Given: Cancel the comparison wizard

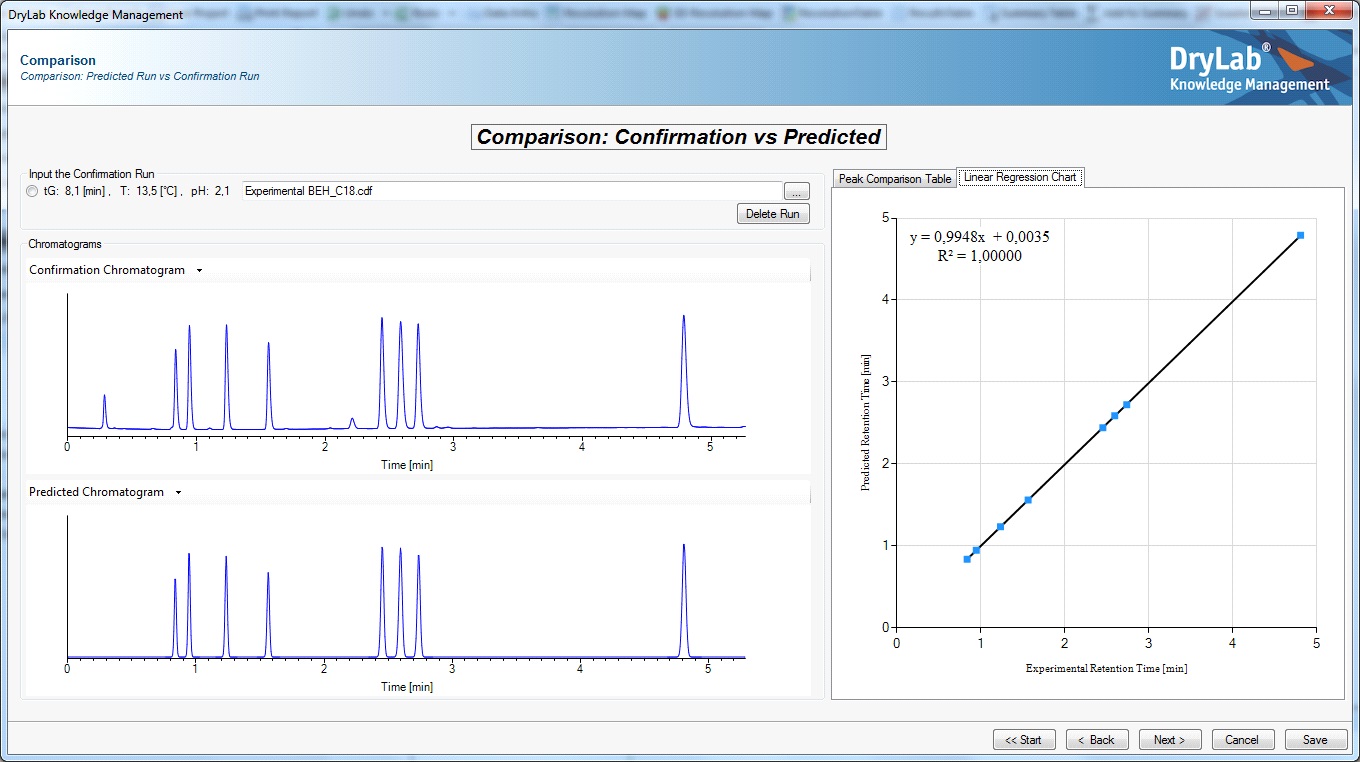Looking at the screenshot, I should click(1242, 740).
